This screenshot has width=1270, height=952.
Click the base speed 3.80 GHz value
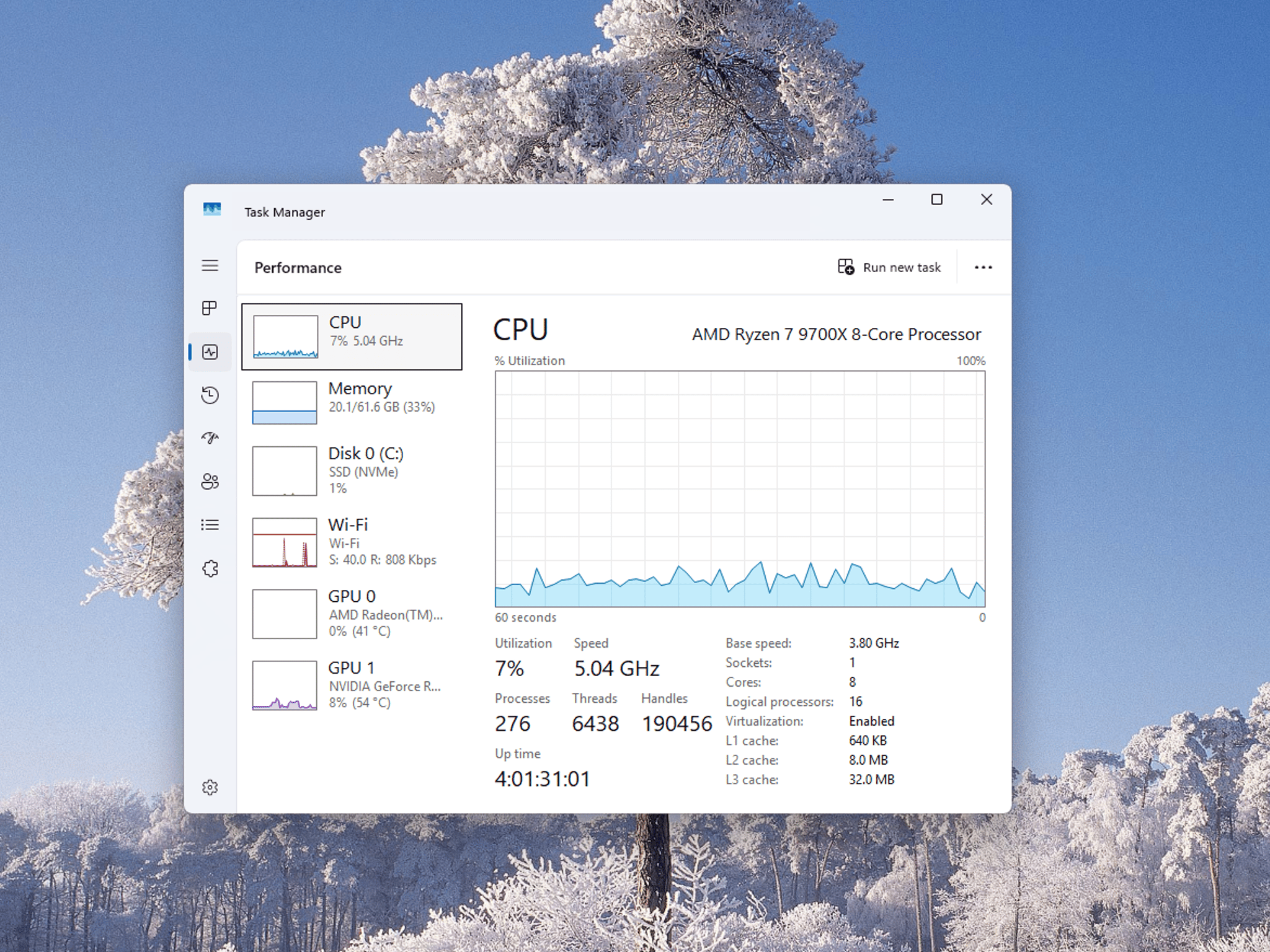874,643
